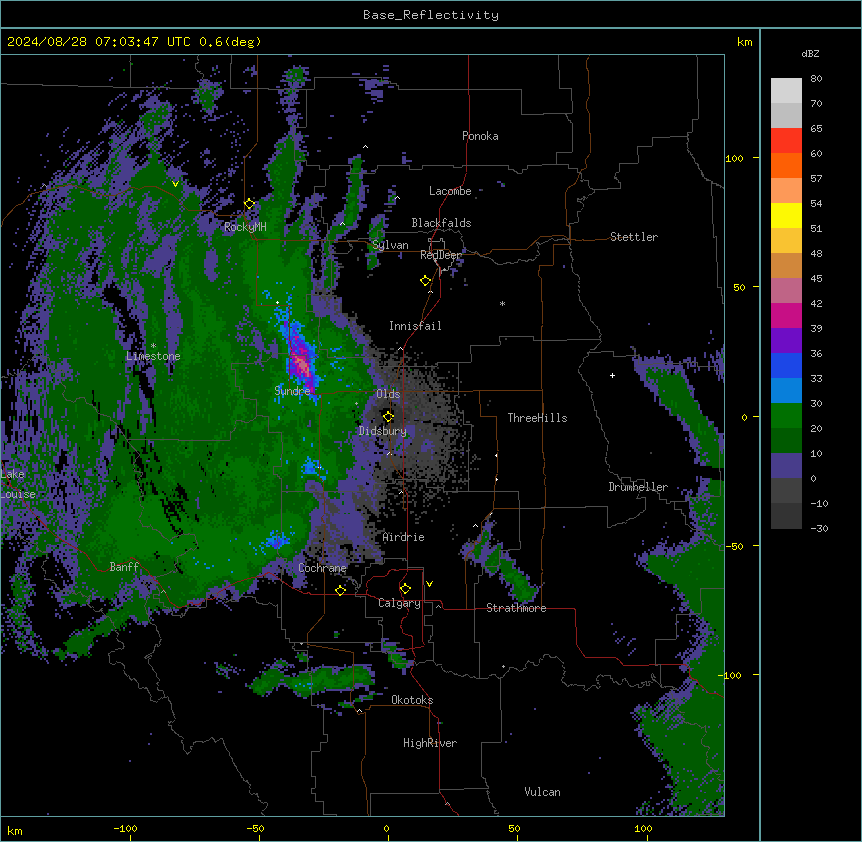Image resolution: width=862 pixels, height=842 pixels.
Task: Click the Base_Reflectivity title
Action: 431,15
